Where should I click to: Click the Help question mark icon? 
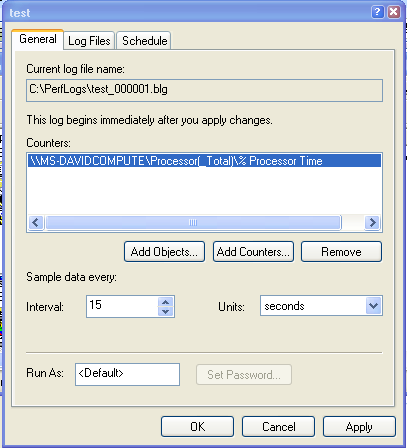point(377,12)
